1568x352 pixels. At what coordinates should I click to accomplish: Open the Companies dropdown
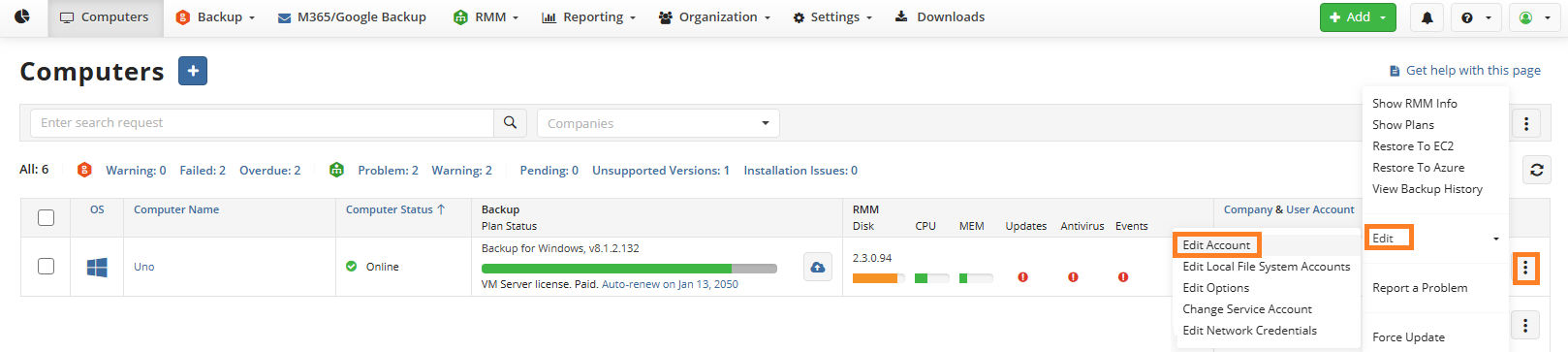click(x=658, y=123)
